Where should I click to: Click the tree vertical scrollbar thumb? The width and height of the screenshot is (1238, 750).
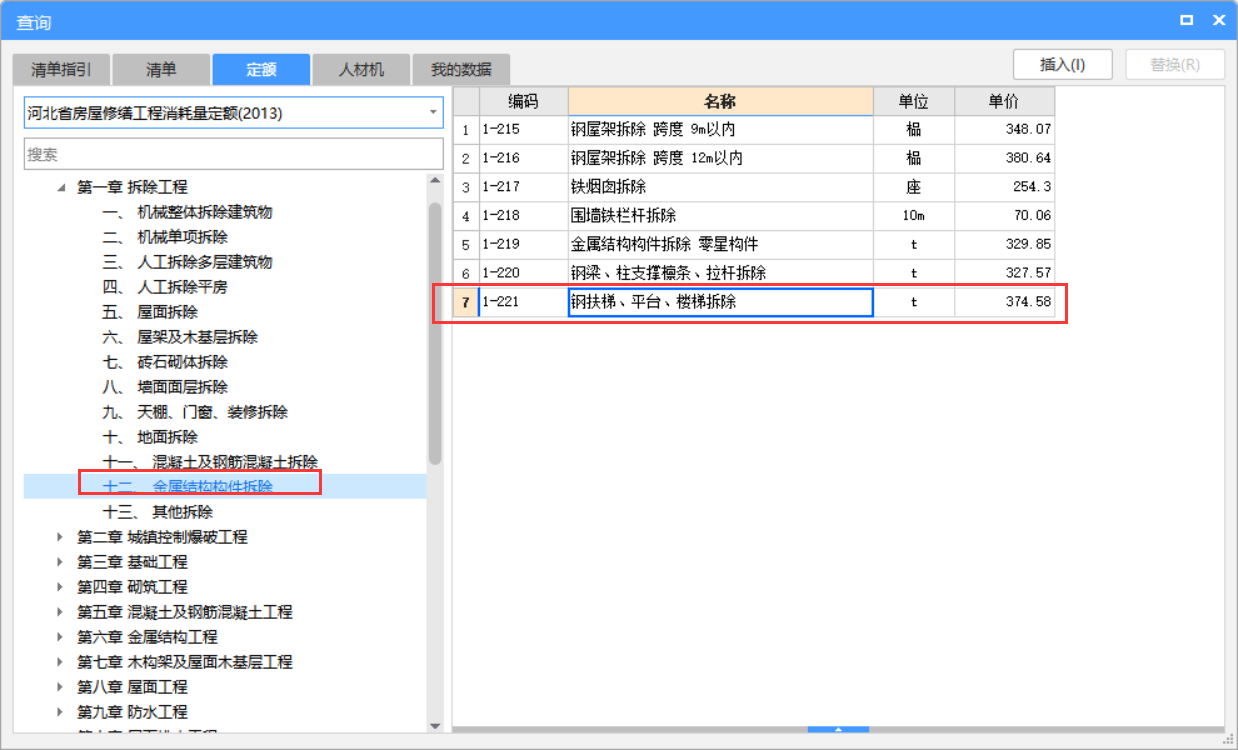click(x=435, y=333)
